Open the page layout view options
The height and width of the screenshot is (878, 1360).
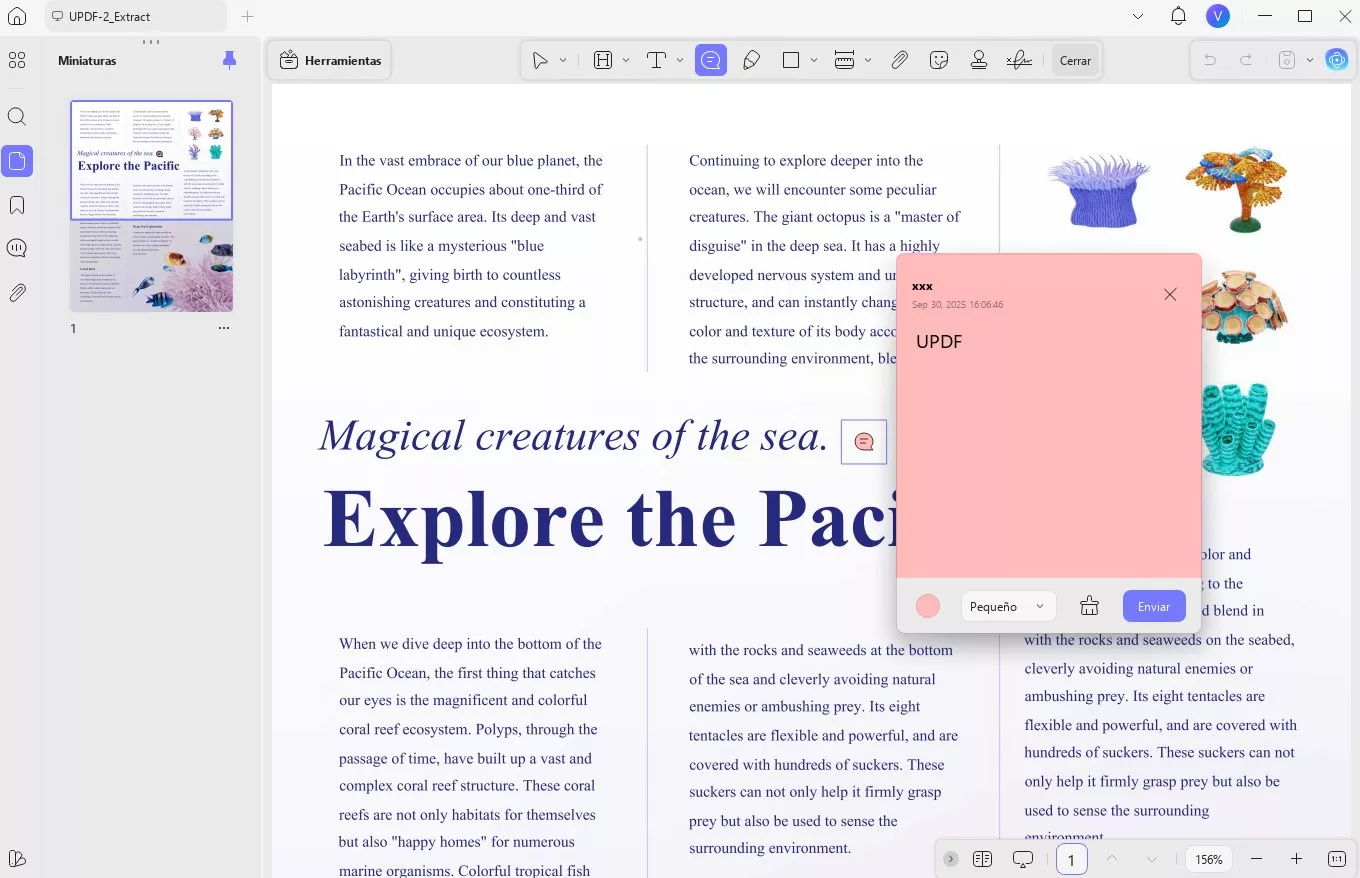coord(982,859)
